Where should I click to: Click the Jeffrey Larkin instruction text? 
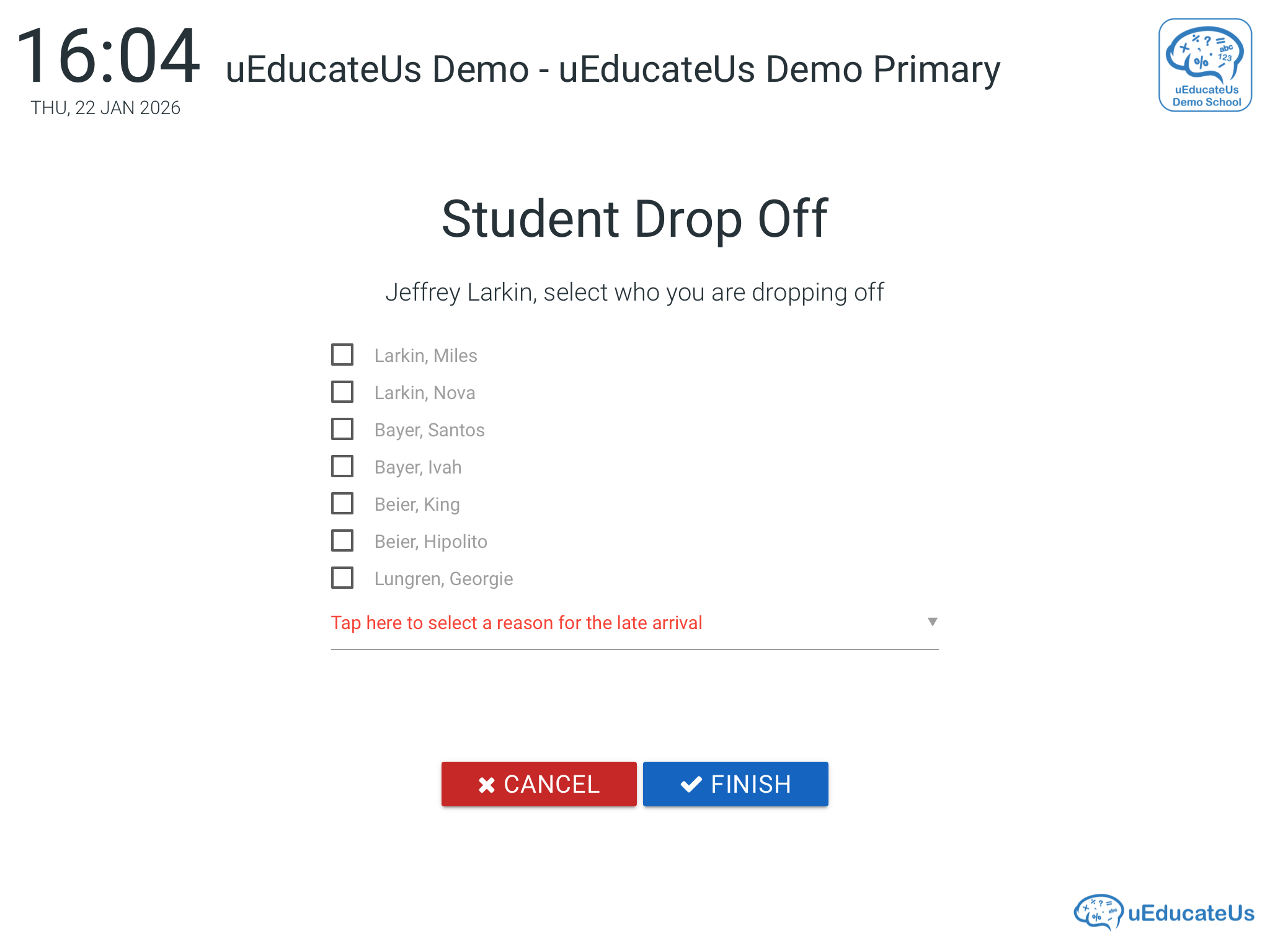click(634, 293)
